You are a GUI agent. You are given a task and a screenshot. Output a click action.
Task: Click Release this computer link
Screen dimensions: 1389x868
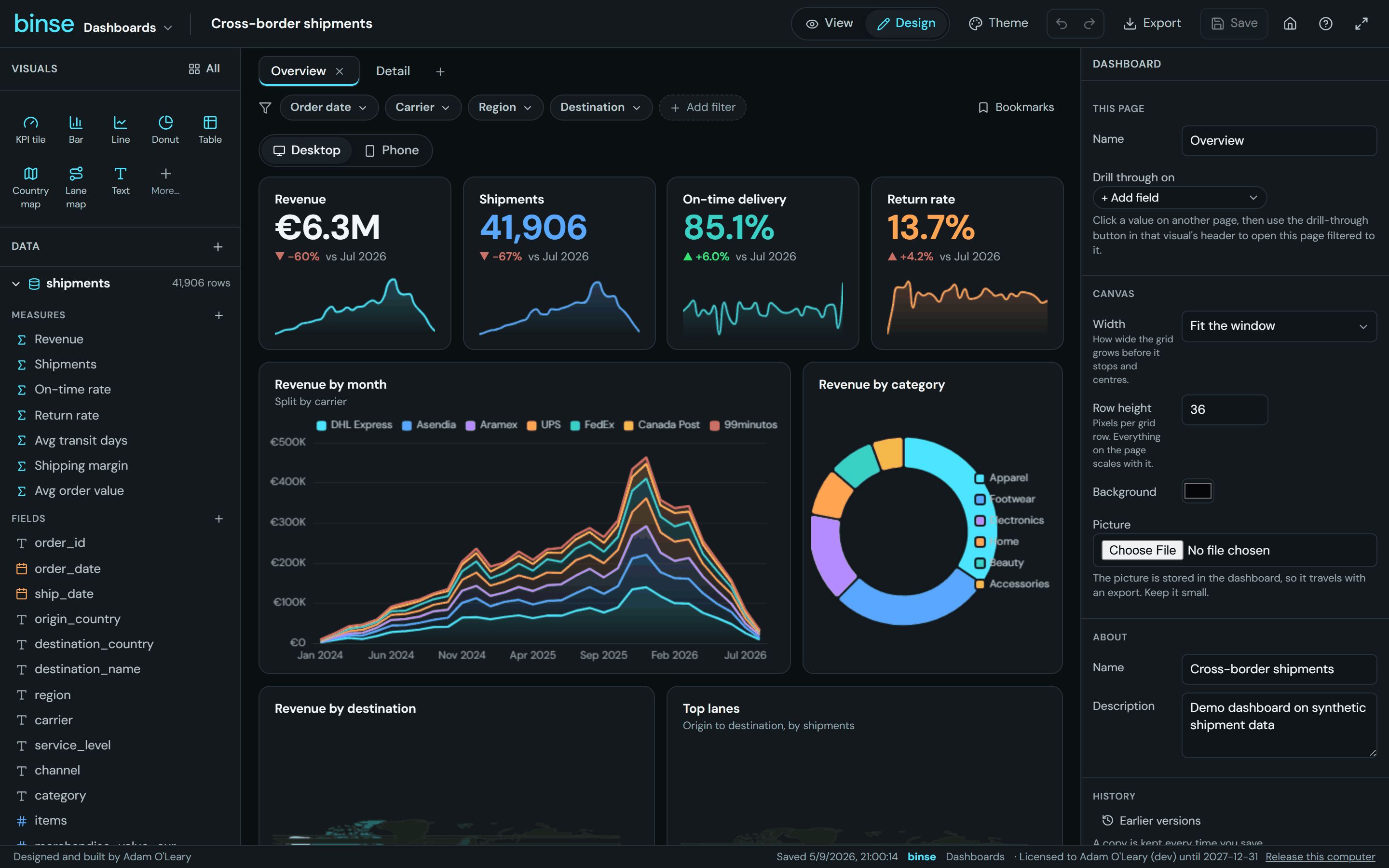1320,856
